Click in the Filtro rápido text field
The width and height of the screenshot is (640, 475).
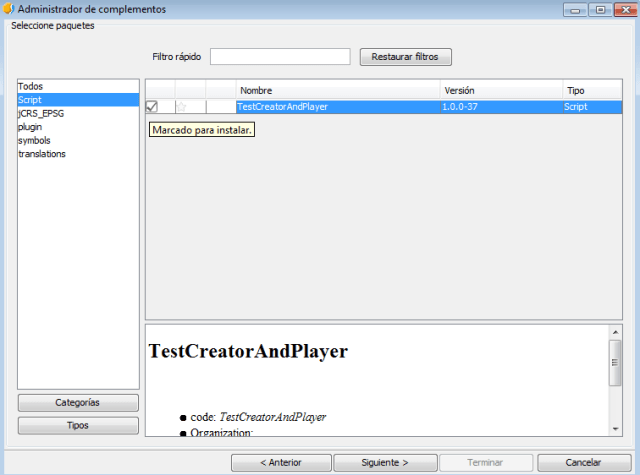(x=280, y=57)
